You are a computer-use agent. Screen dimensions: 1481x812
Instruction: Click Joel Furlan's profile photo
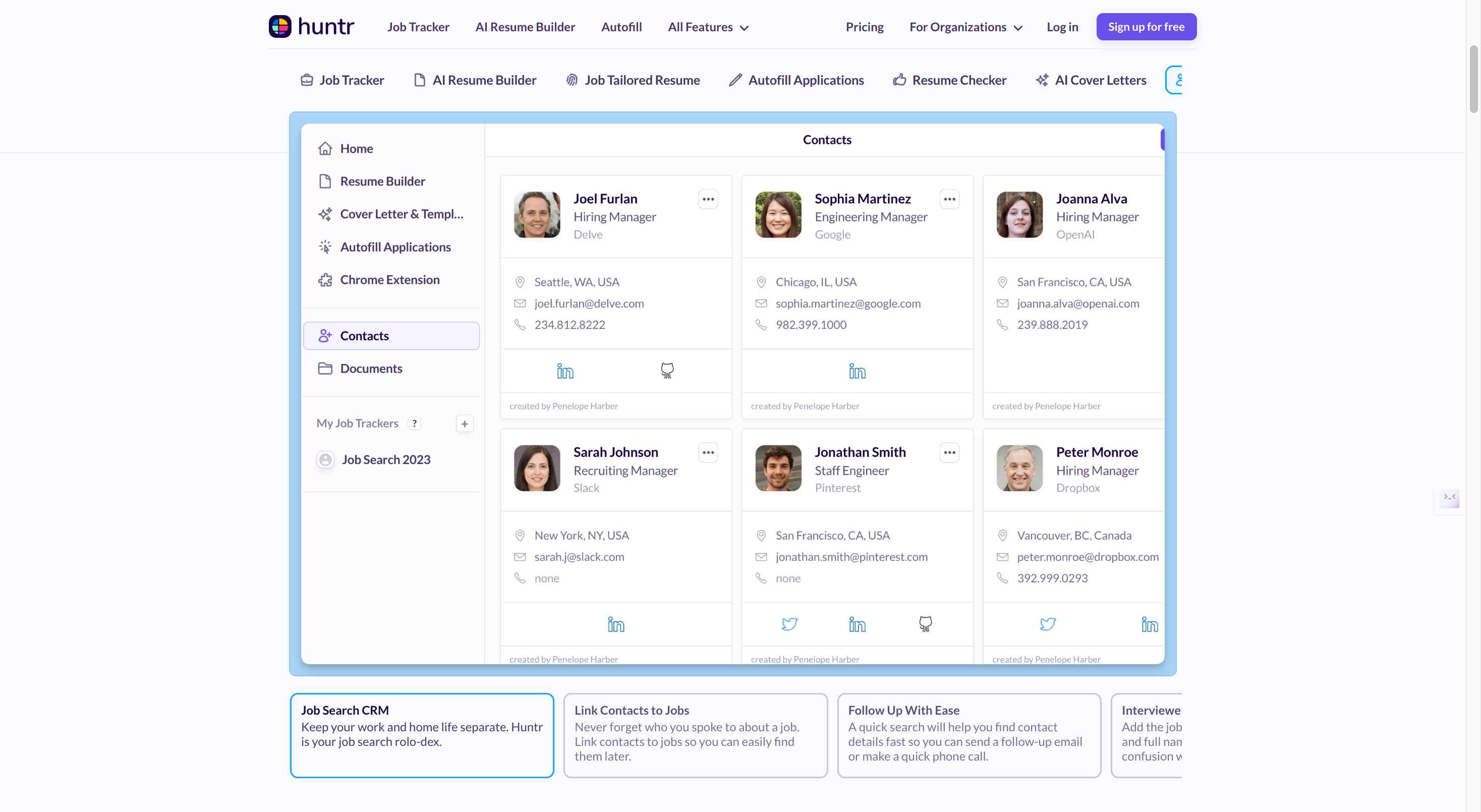(536, 214)
